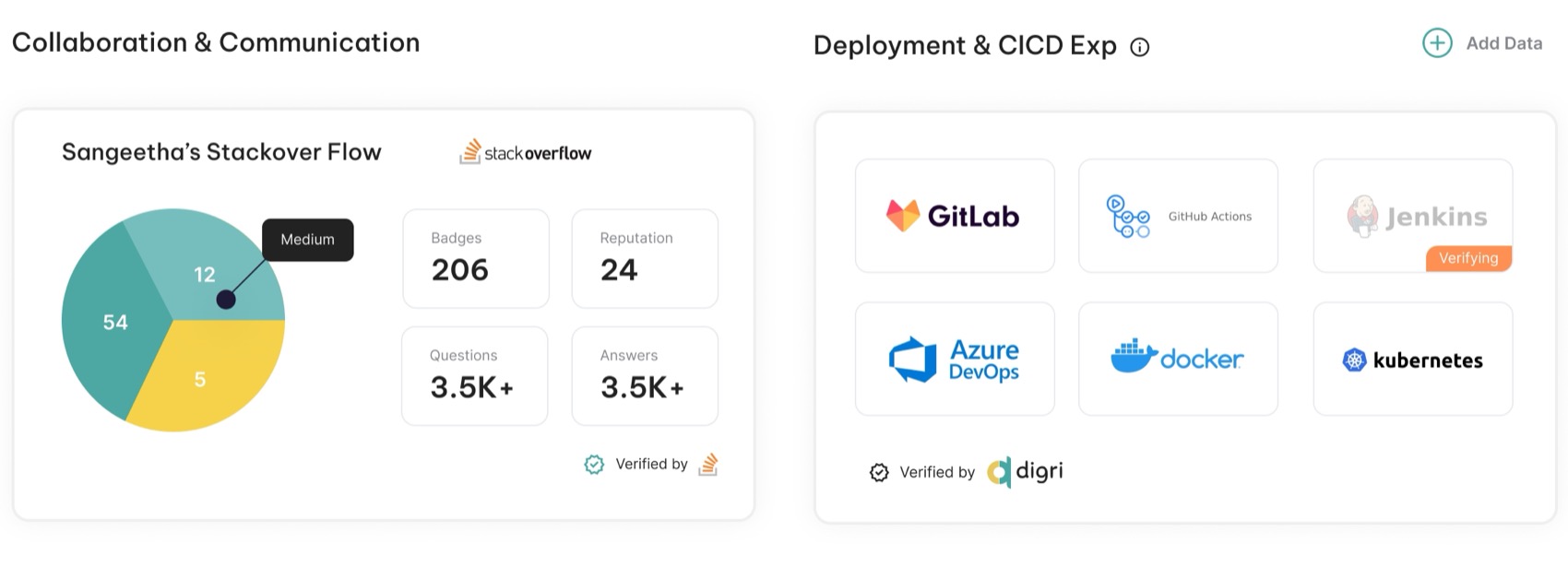Open the Questions 3.5K+ stat card
This screenshot has height=579, width=1568.
click(x=475, y=375)
